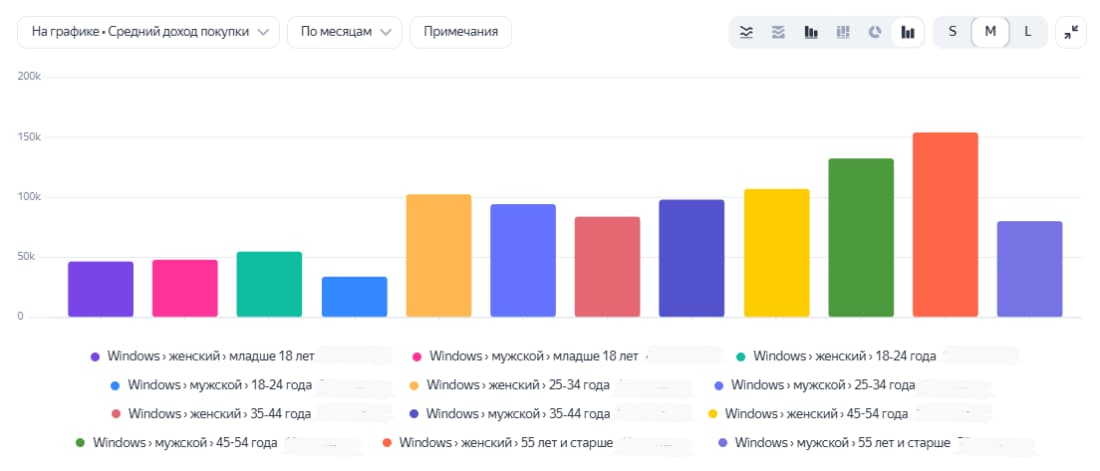Viewport: 1100px width, 471px height.
Task: Click the green bar in the chart
Action: (x=861, y=238)
